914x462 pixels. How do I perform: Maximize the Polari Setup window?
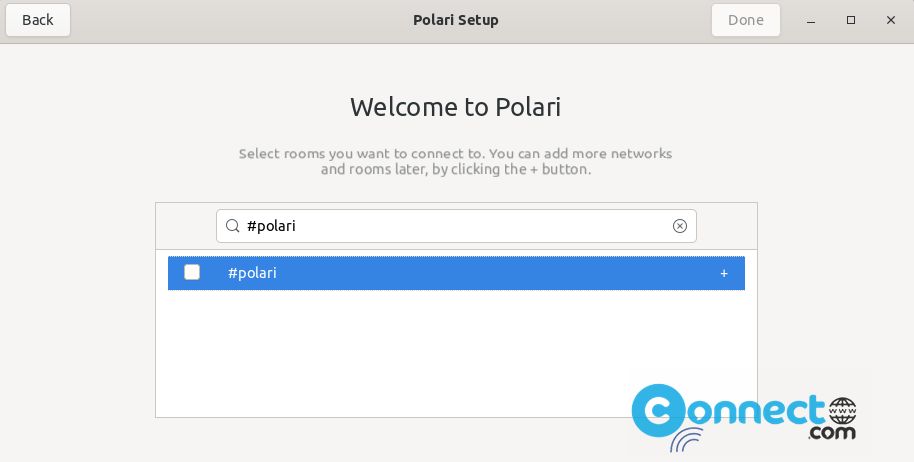coord(851,20)
